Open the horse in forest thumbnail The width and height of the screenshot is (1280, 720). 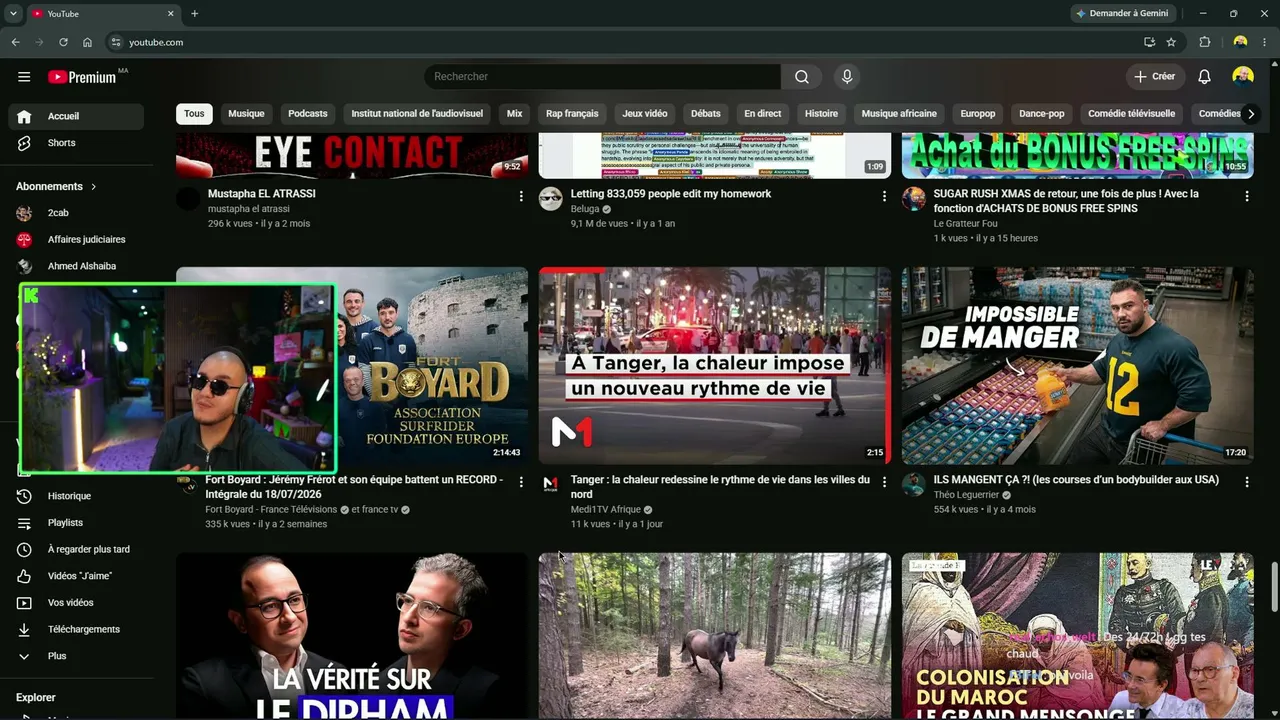click(715, 636)
